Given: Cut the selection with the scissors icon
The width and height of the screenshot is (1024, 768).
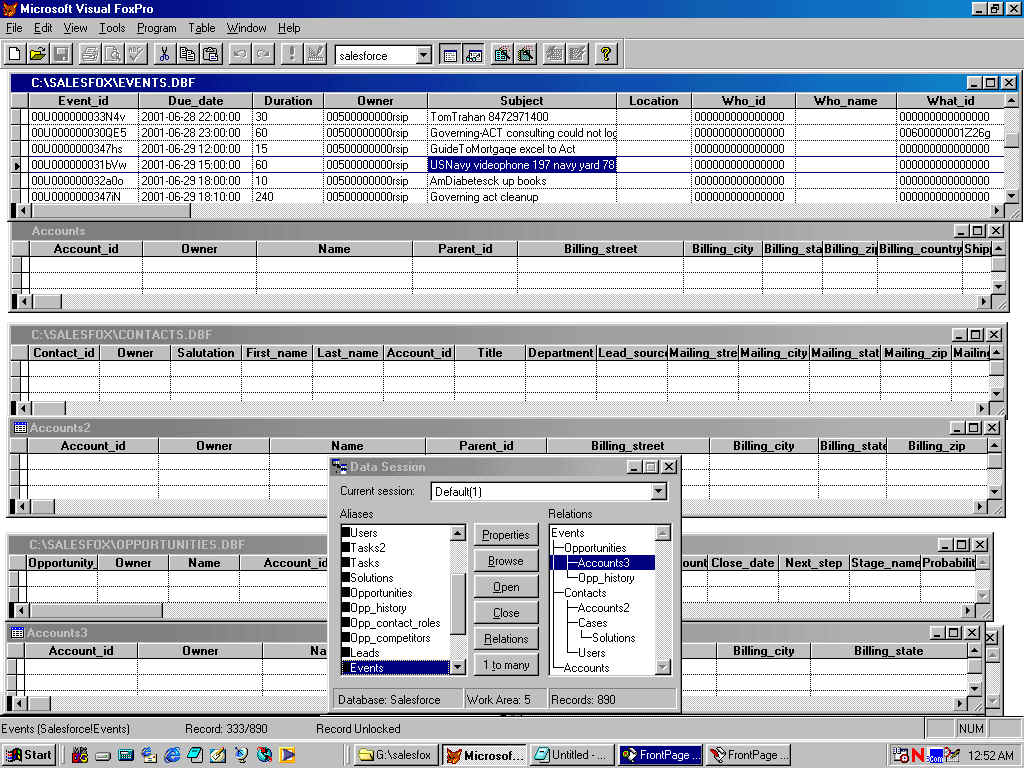Looking at the screenshot, I should [x=164, y=54].
